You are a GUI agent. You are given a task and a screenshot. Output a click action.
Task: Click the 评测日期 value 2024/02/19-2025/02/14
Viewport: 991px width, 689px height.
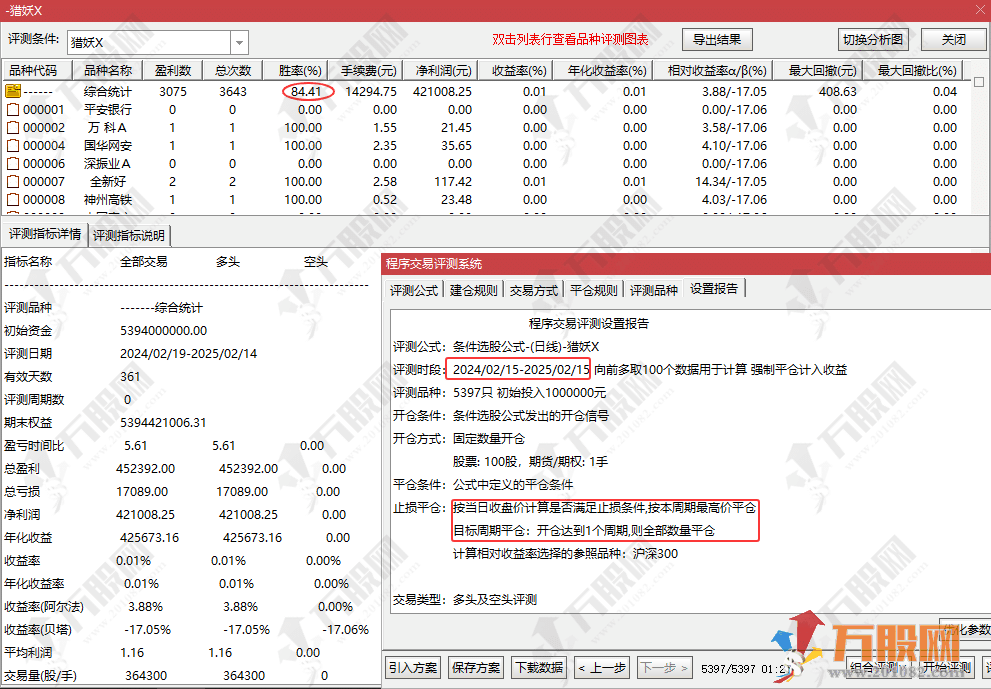pyautogui.click(x=188, y=353)
